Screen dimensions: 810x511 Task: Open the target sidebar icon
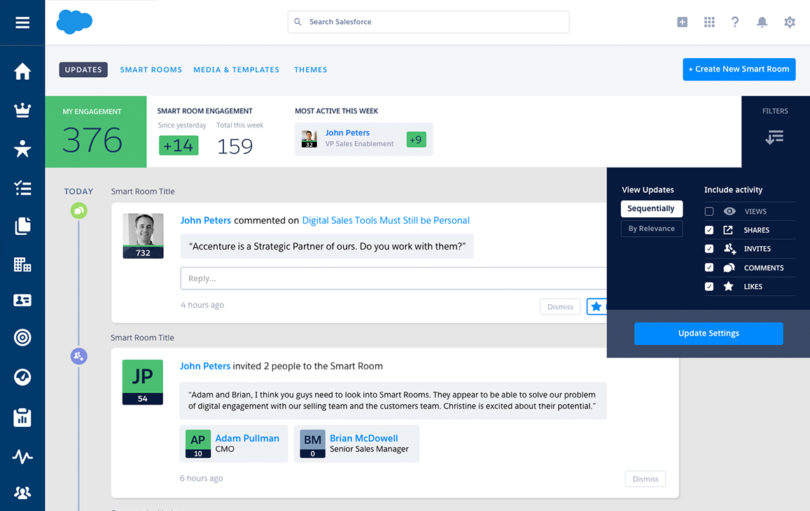pos(22,337)
